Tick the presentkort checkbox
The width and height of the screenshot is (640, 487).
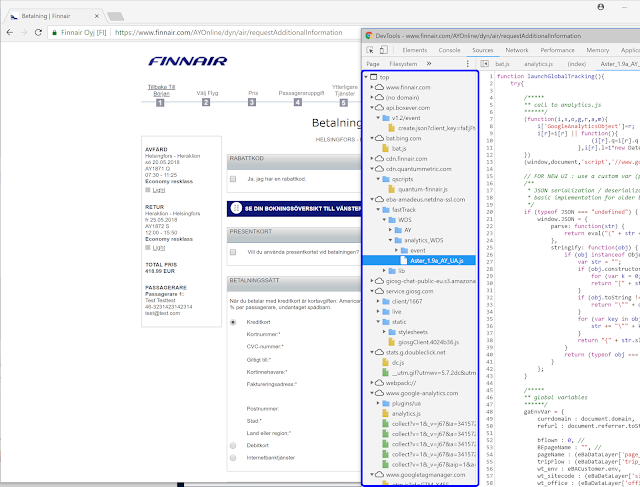point(233,252)
